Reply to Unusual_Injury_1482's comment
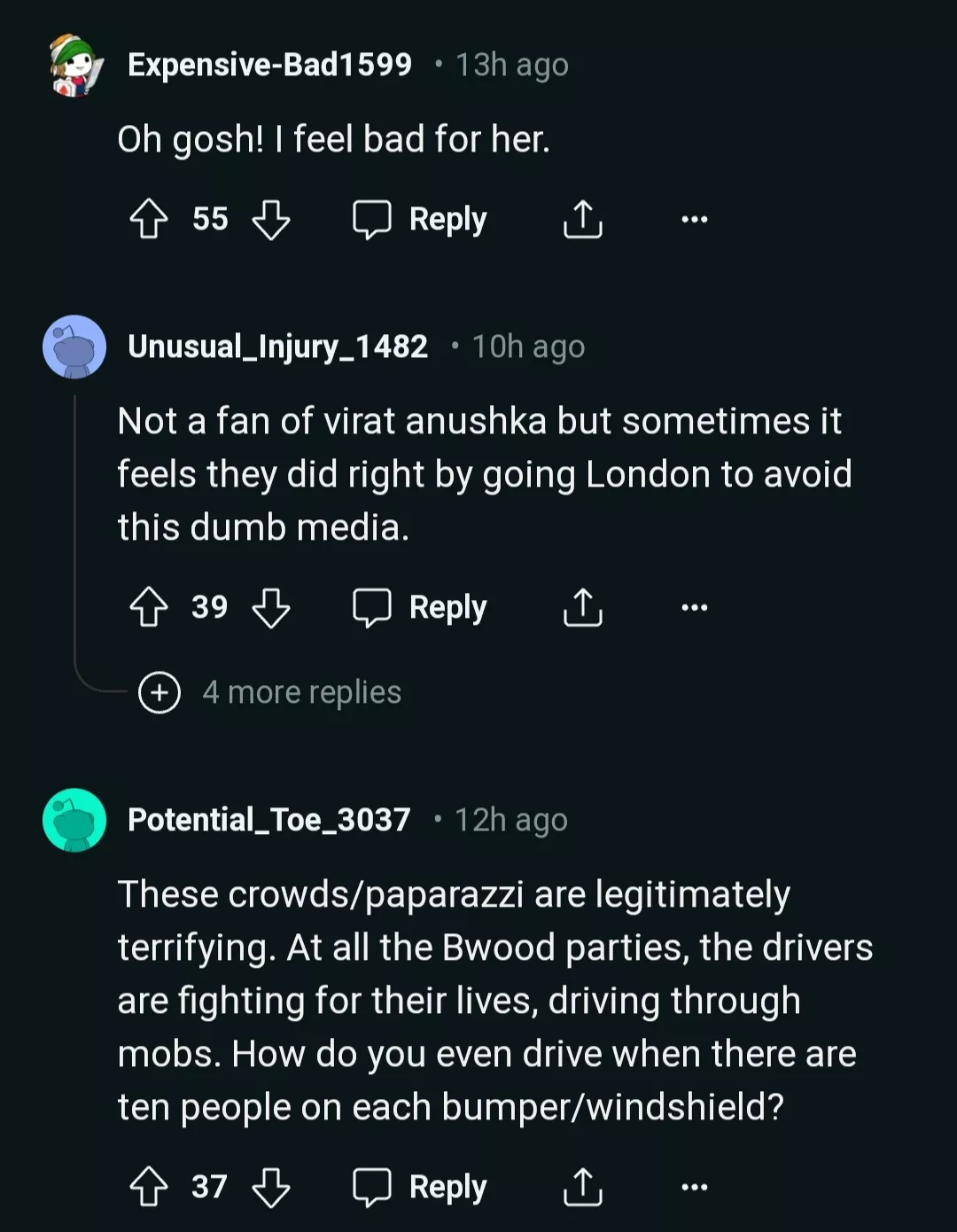Image resolution: width=957 pixels, height=1232 pixels. point(420,607)
